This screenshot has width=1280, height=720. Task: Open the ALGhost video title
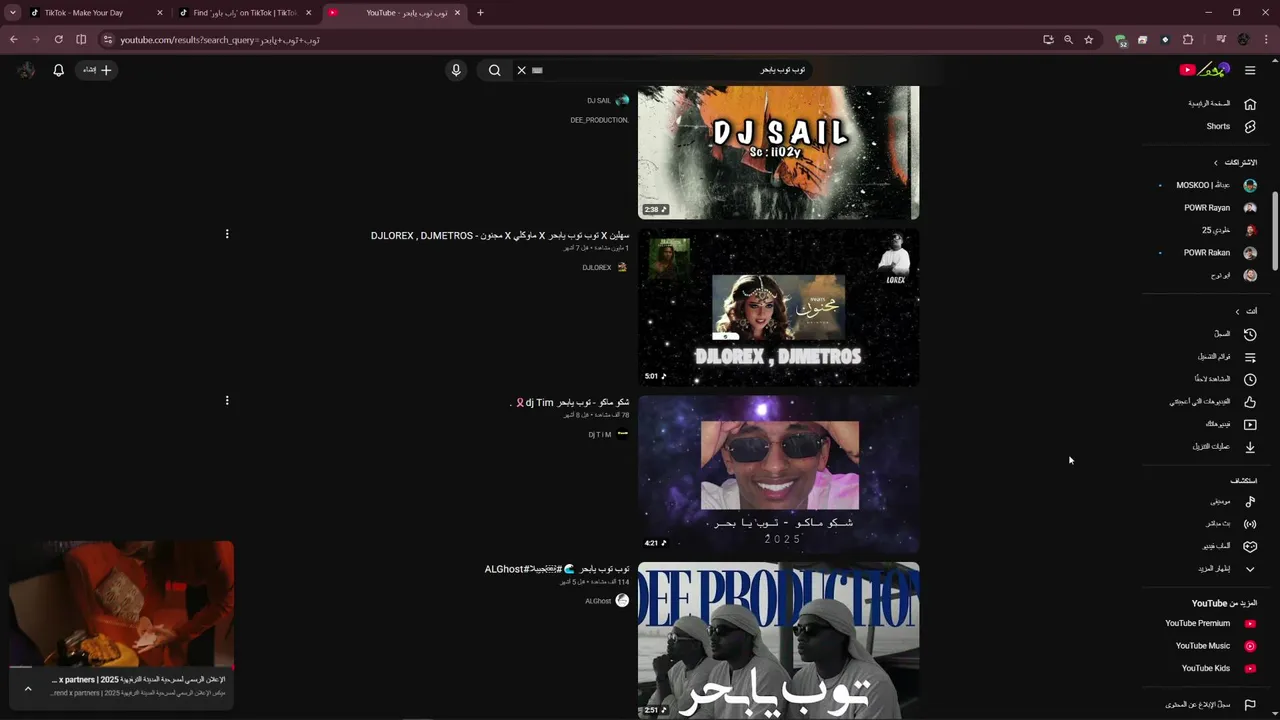557,569
